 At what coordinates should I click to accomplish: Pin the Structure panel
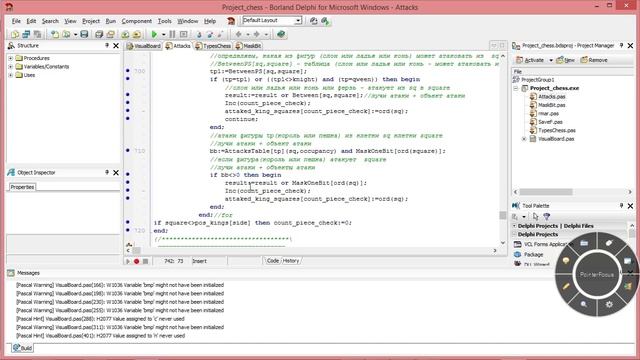[107, 46]
